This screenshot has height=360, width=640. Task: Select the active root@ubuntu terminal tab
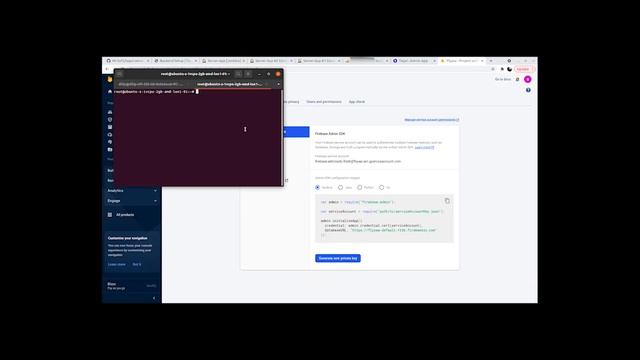(229, 84)
